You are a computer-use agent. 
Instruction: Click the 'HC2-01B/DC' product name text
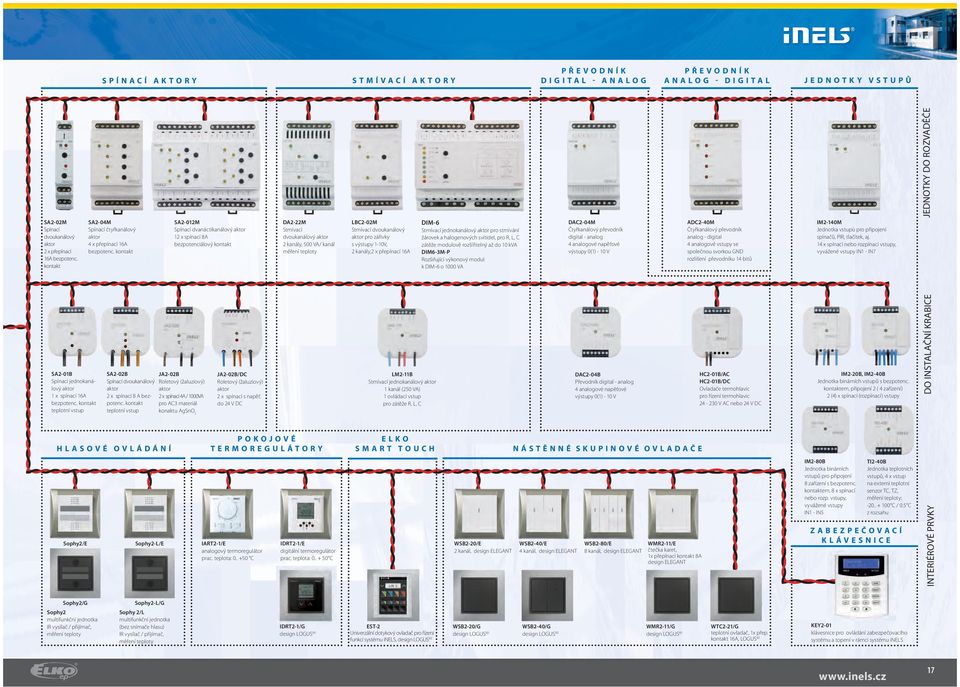[x=714, y=381]
